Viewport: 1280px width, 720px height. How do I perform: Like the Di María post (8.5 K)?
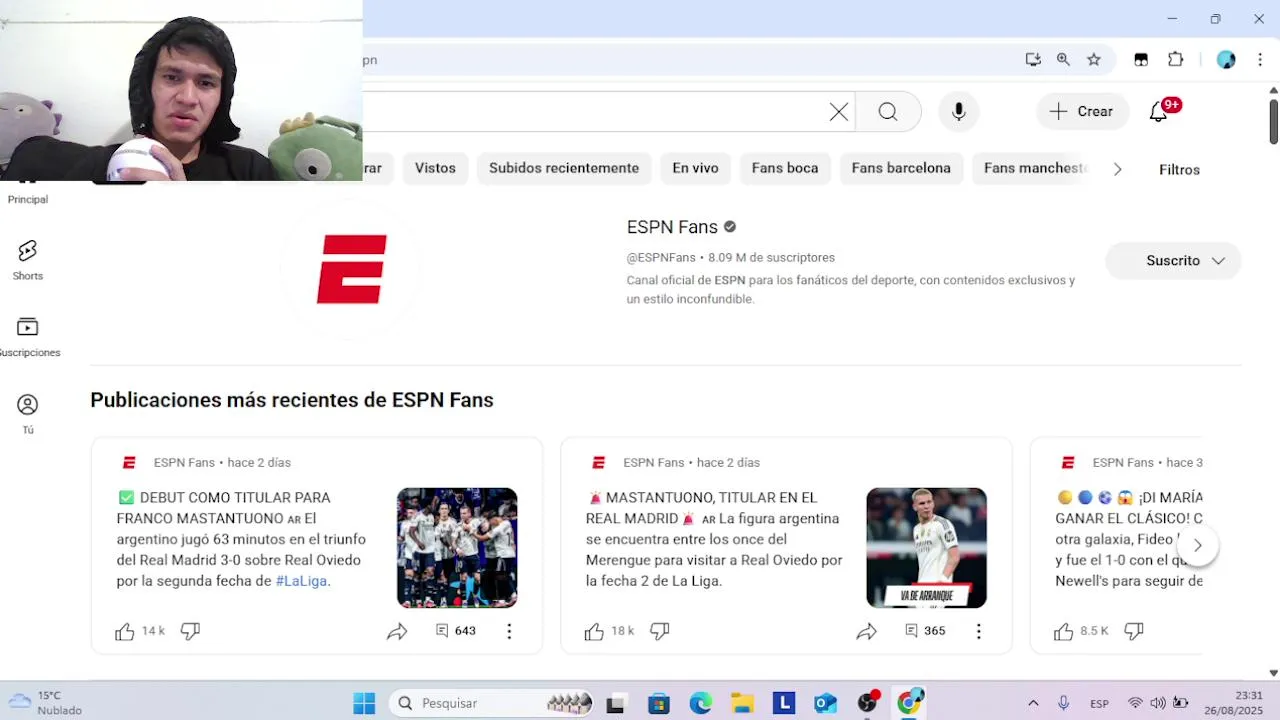[x=1063, y=631]
